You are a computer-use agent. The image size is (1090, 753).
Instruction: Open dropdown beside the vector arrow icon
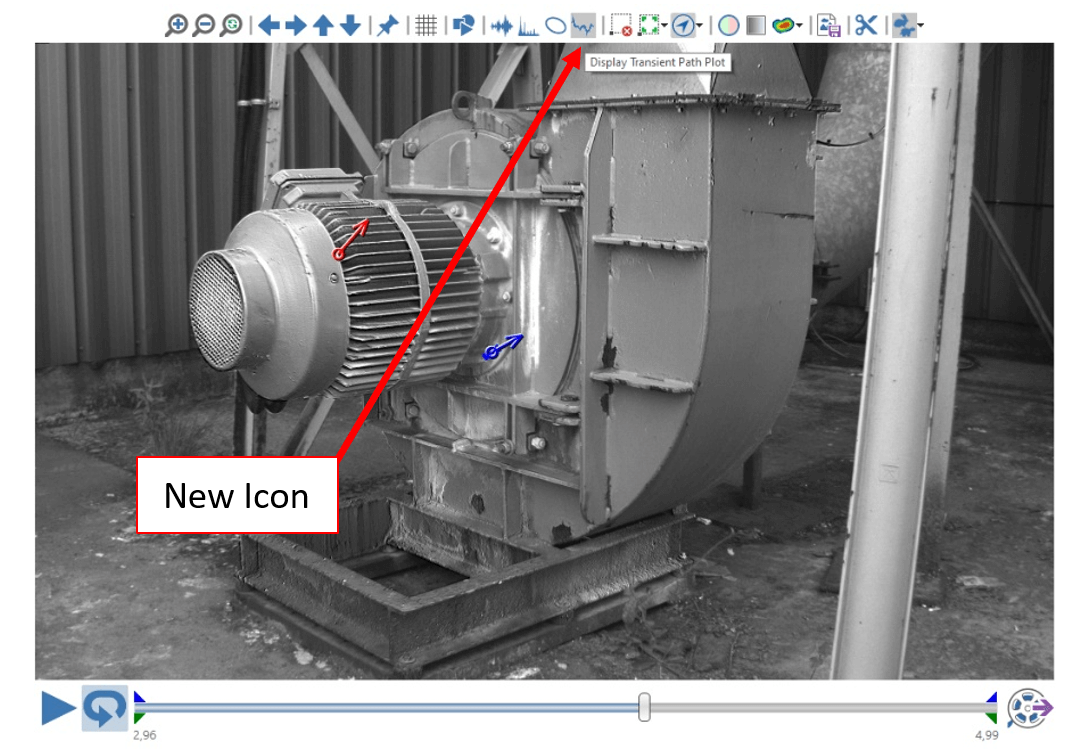(x=699, y=26)
